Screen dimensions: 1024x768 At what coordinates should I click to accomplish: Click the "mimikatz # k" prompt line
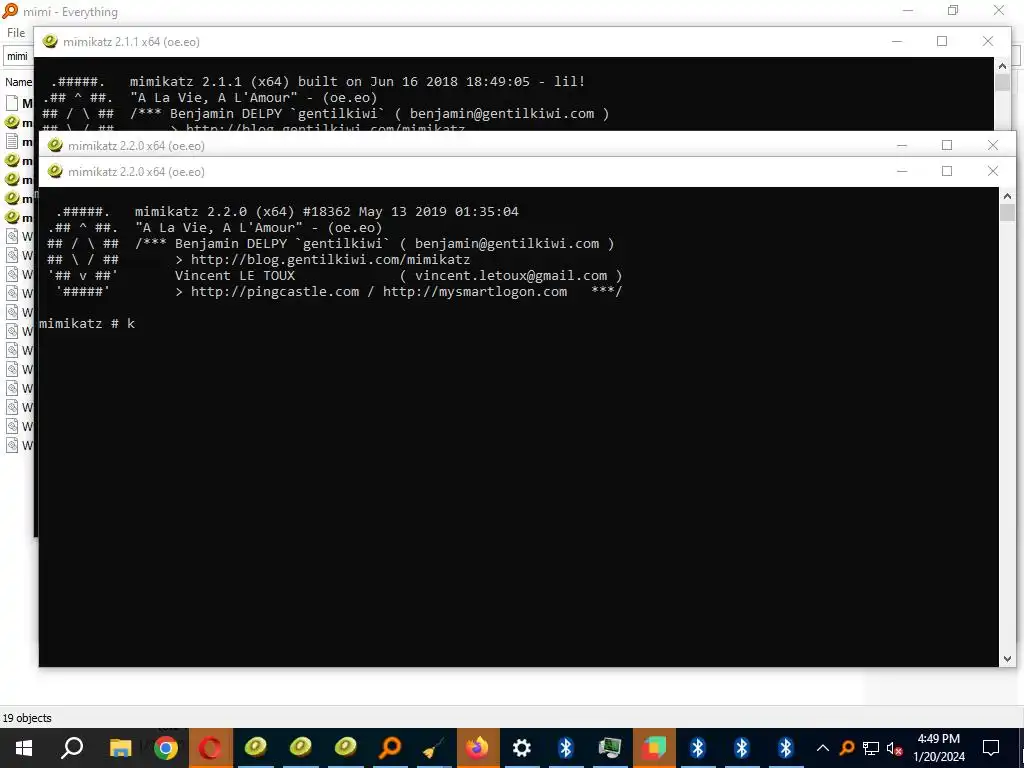point(87,323)
